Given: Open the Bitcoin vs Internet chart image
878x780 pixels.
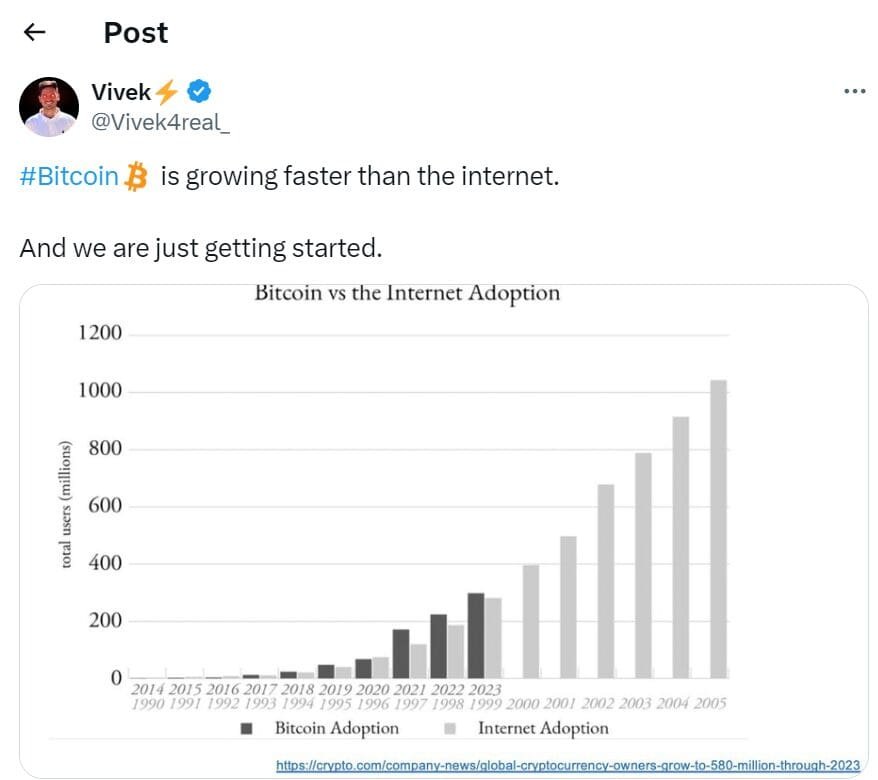Looking at the screenshot, I should (444, 500).
